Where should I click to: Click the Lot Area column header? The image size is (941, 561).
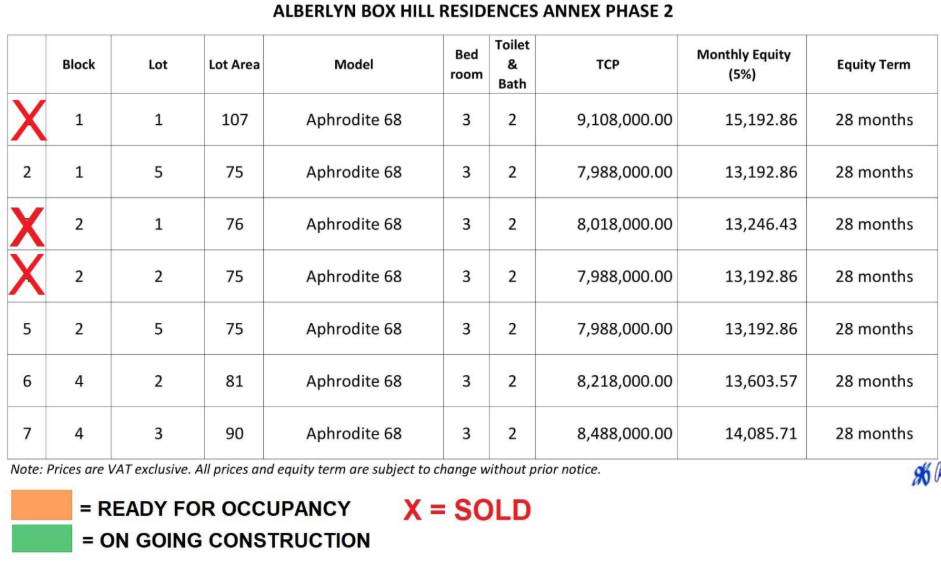[x=234, y=65]
